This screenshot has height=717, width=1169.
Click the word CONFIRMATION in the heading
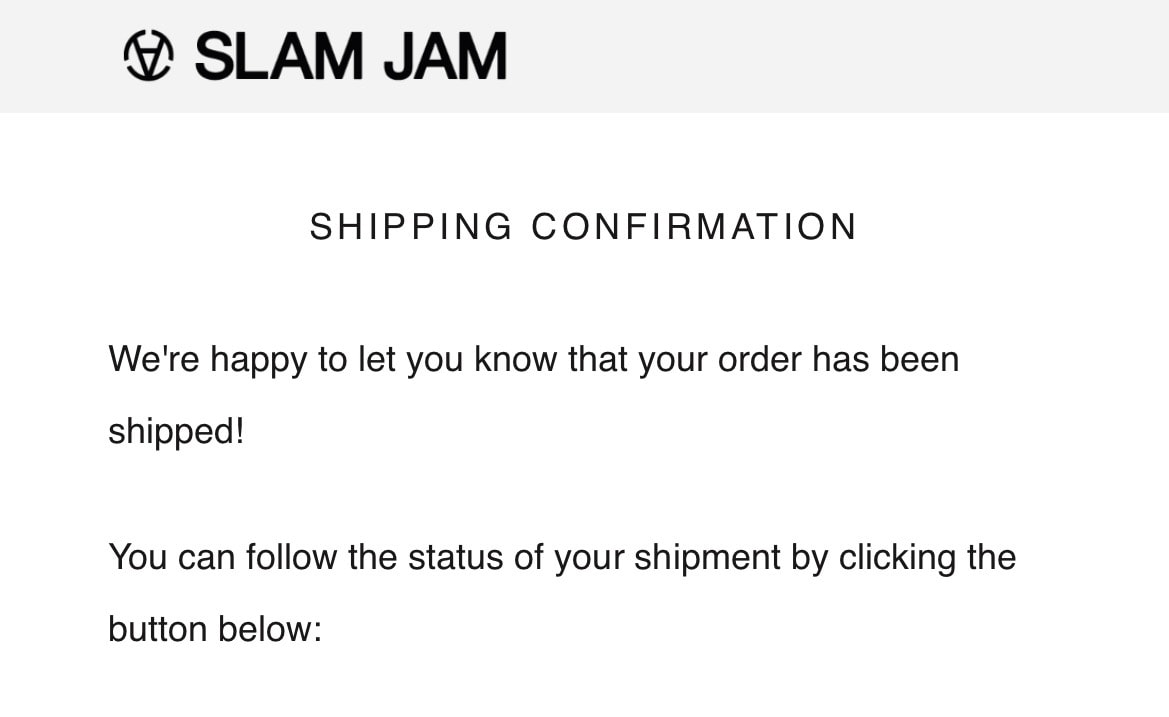pyautogui.click(x=694, y=227)
